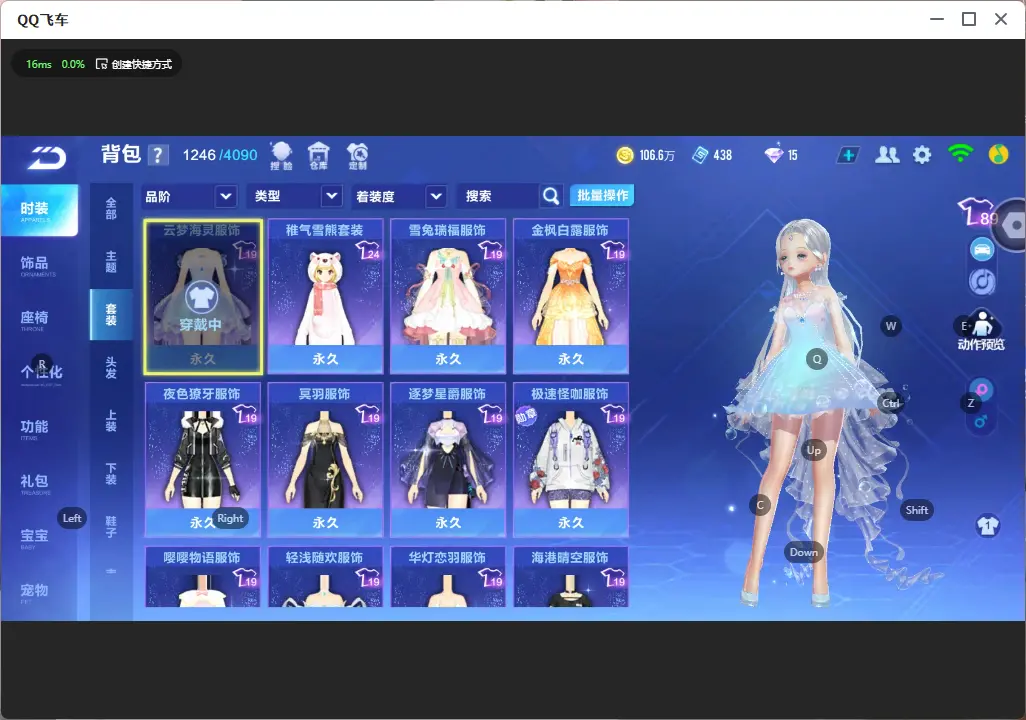The width and height of the screenshot is (1026, 720).
Task: Select the 主题 sub-category
Action: pyautogui.click(x=111, y=262)
